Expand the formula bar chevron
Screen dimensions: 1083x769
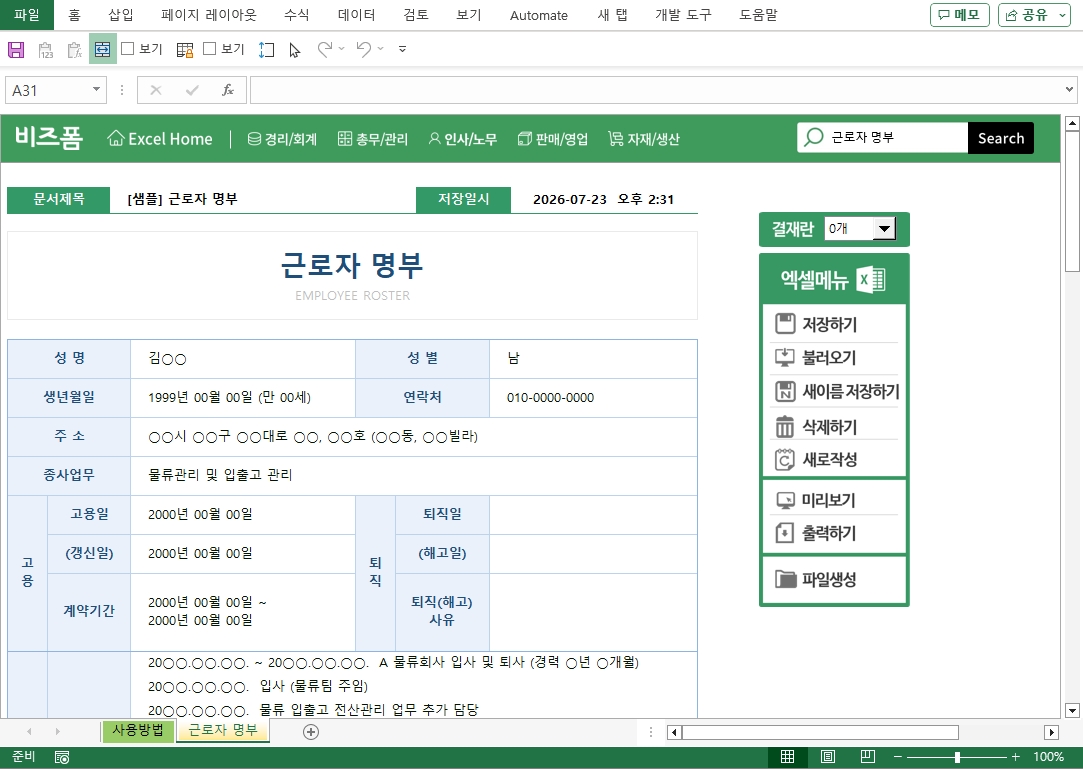[1069, 89]
